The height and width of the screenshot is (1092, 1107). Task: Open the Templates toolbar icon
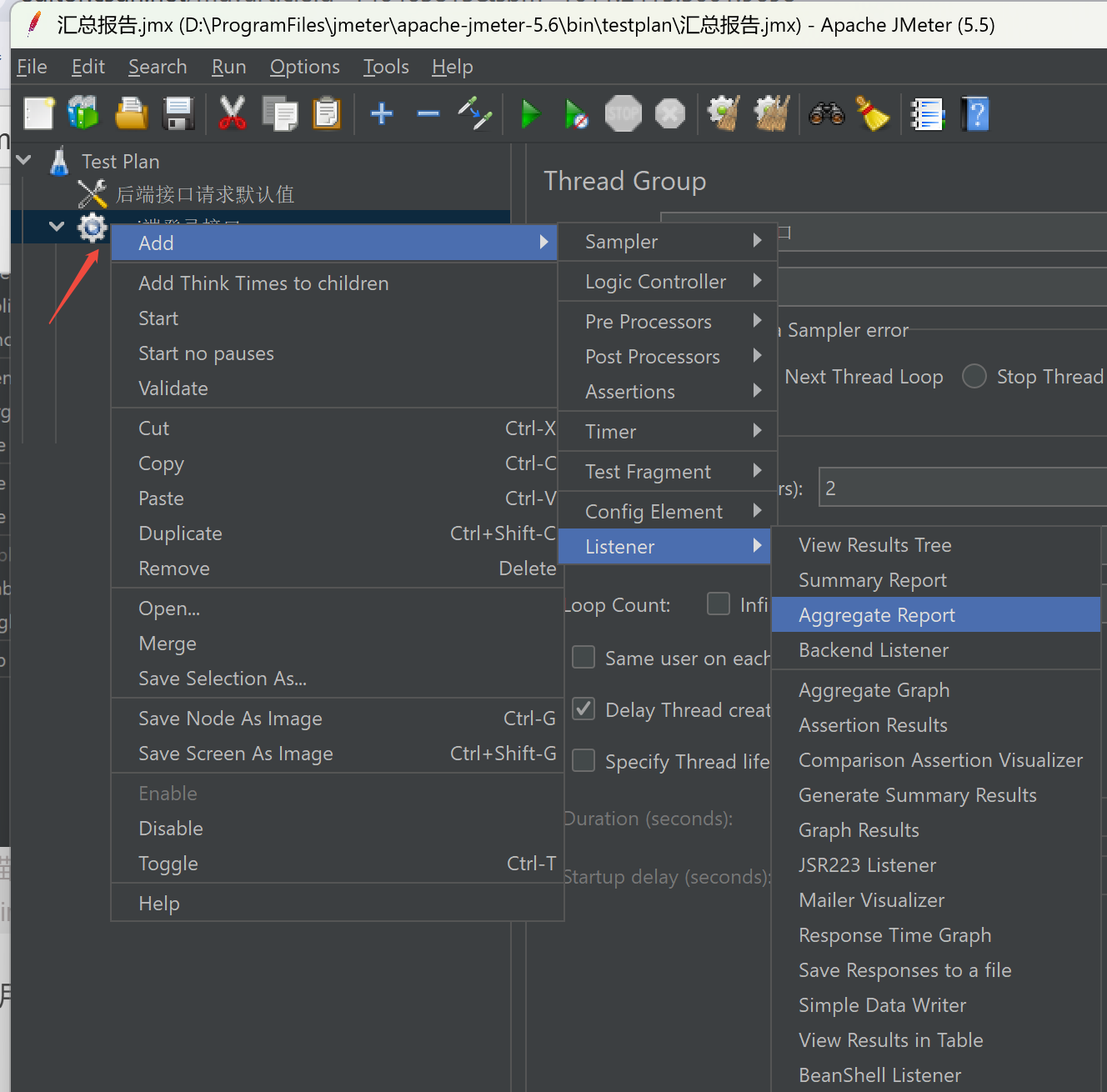(x=83, y=113)
